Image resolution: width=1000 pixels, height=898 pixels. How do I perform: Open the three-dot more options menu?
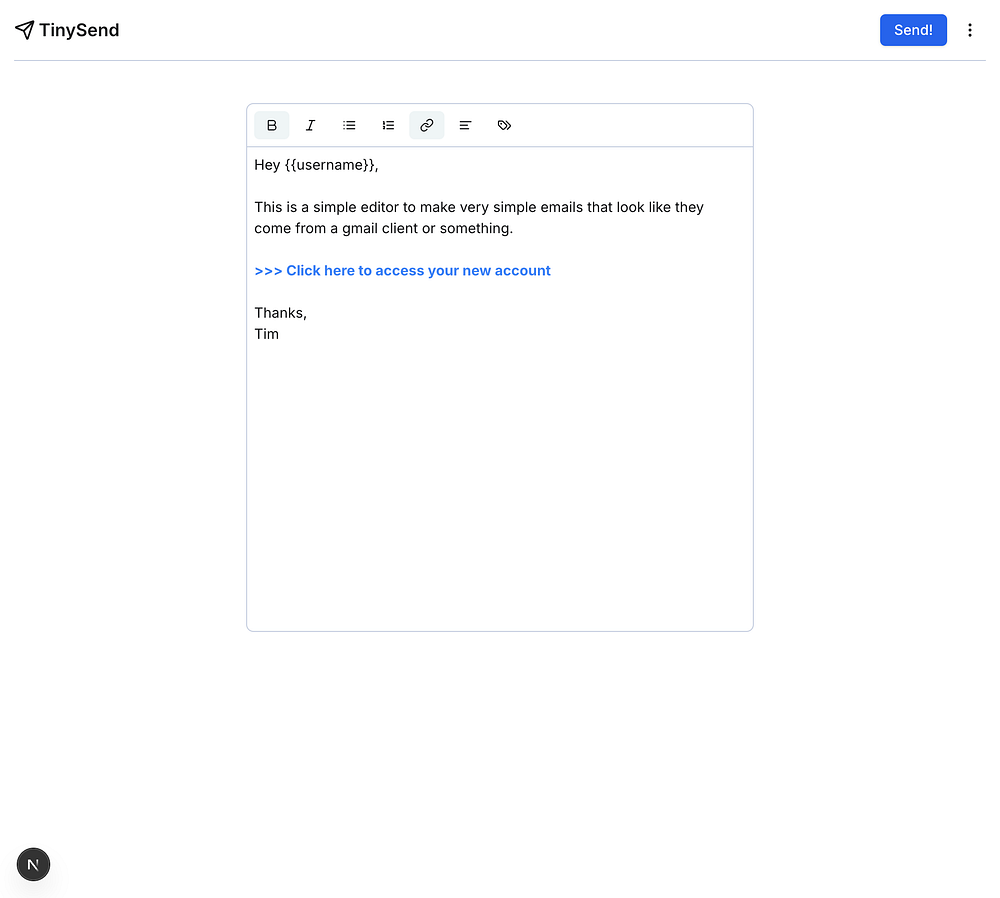969,30
